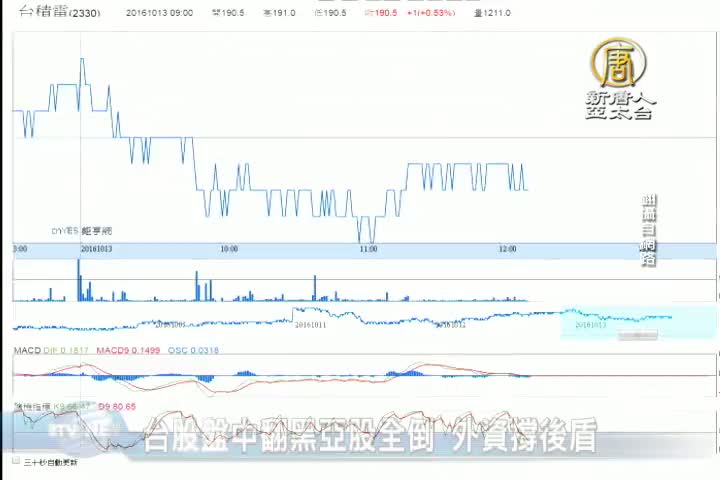The image size is (720, 480).
Task: Click the 12:00 time axis label
Action: (507, 249)
